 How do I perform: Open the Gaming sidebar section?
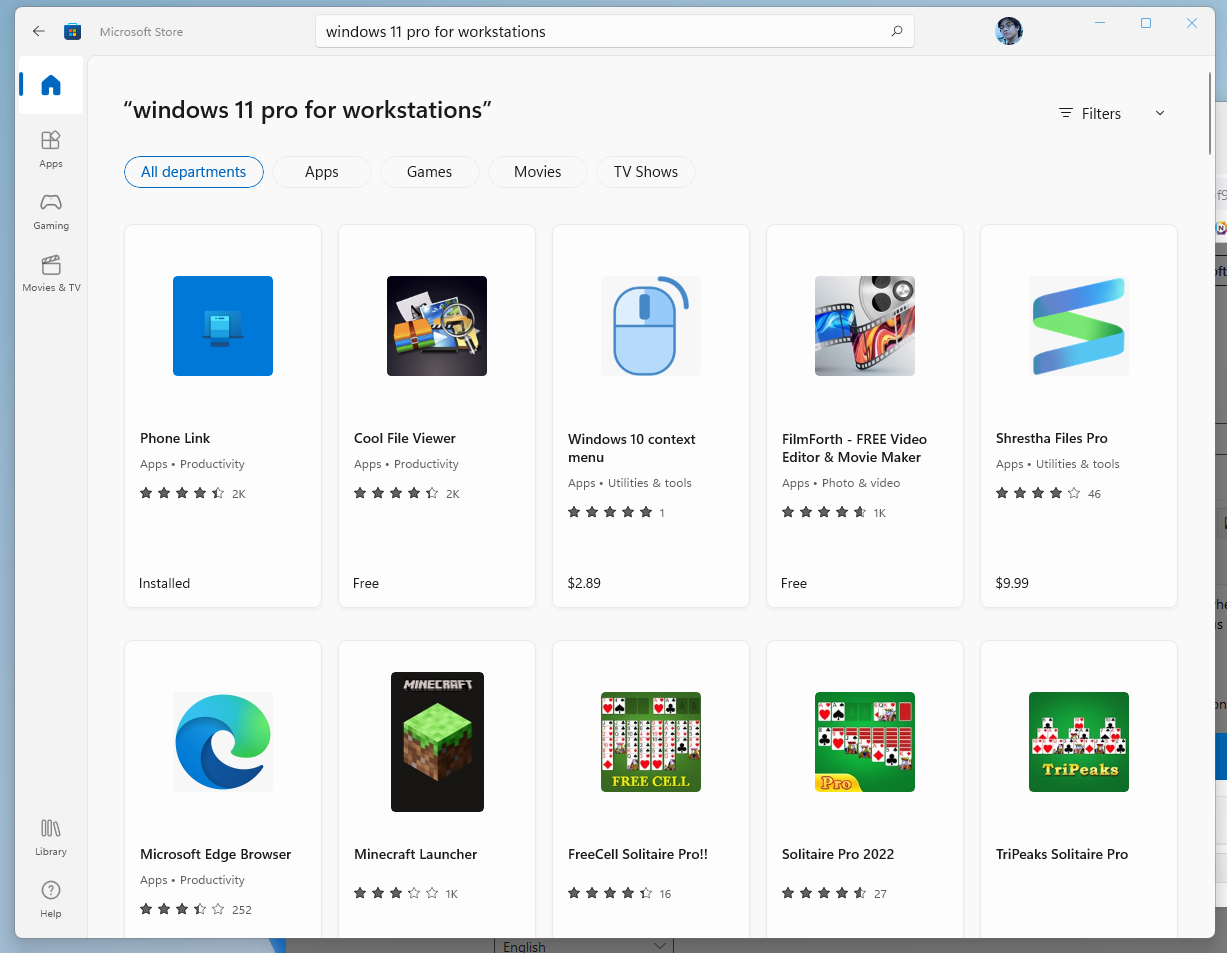tap(51, 210)
